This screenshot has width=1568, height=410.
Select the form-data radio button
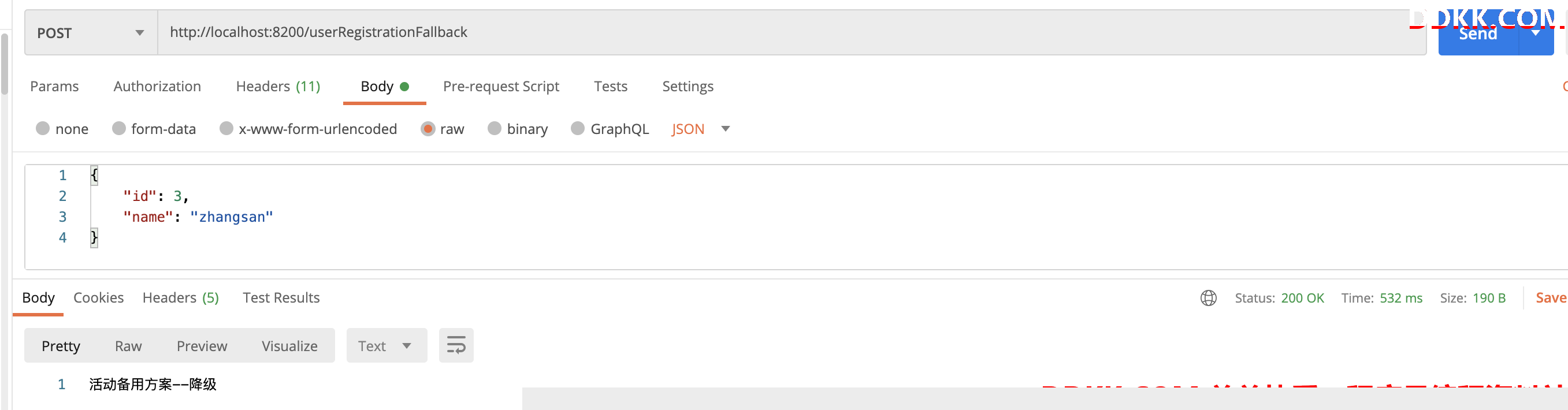(118, 128)
